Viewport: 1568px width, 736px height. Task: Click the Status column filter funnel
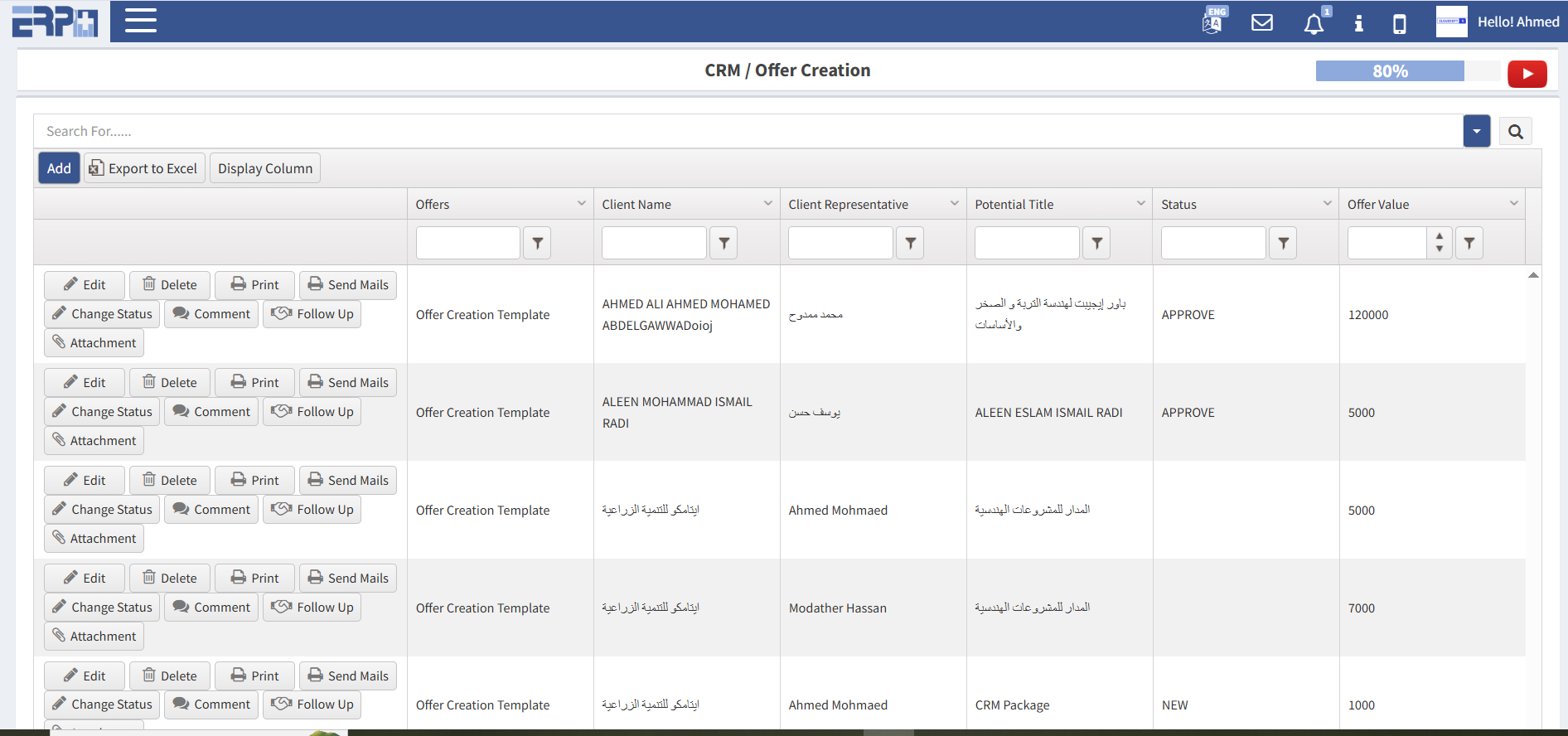click(1283, 243)
